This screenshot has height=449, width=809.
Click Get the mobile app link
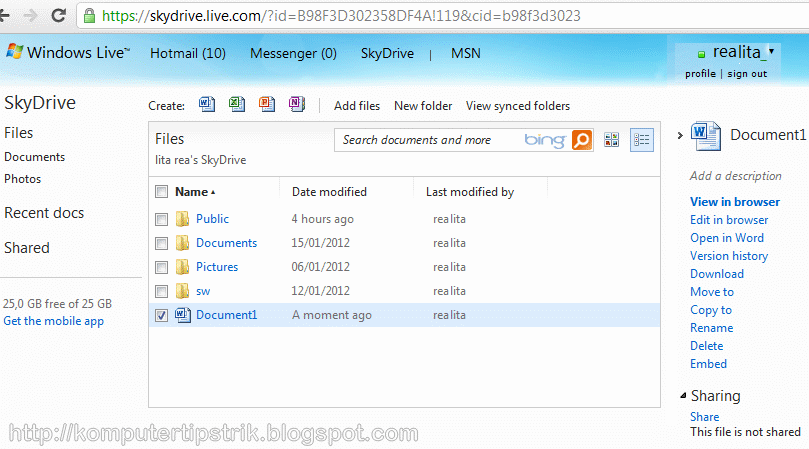[54, 321]
